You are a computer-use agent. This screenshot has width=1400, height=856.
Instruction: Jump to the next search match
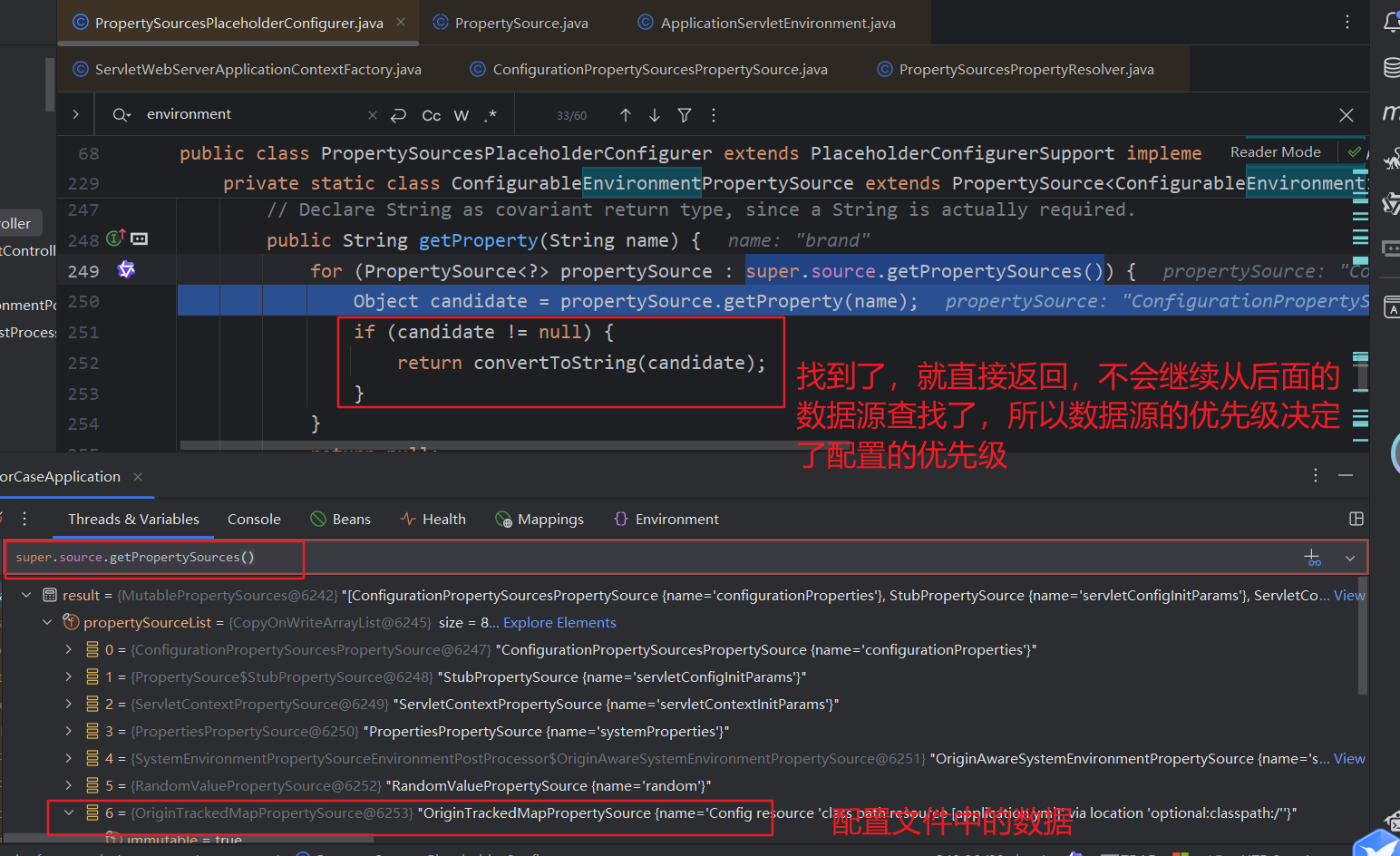pos(654,114)
